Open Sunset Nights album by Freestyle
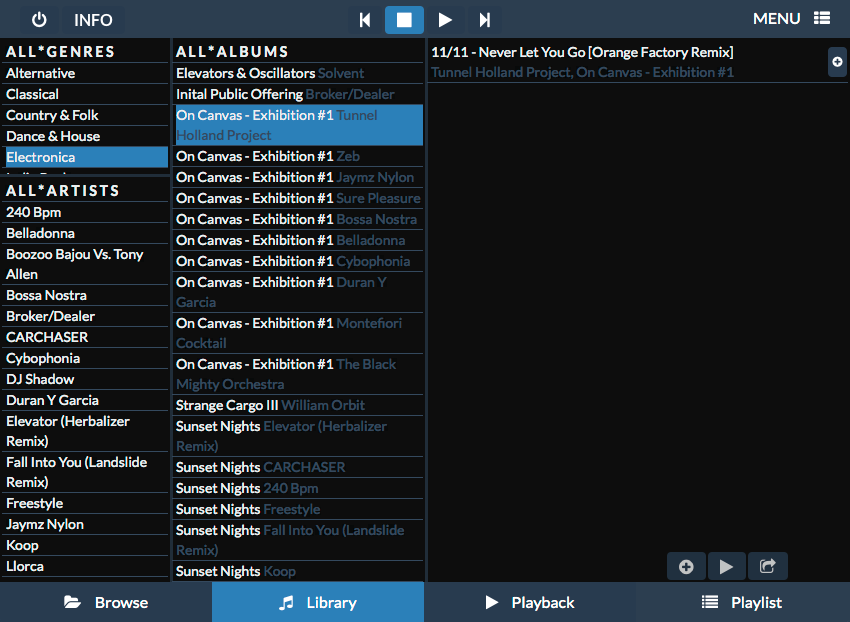 [x=298, y=510]
